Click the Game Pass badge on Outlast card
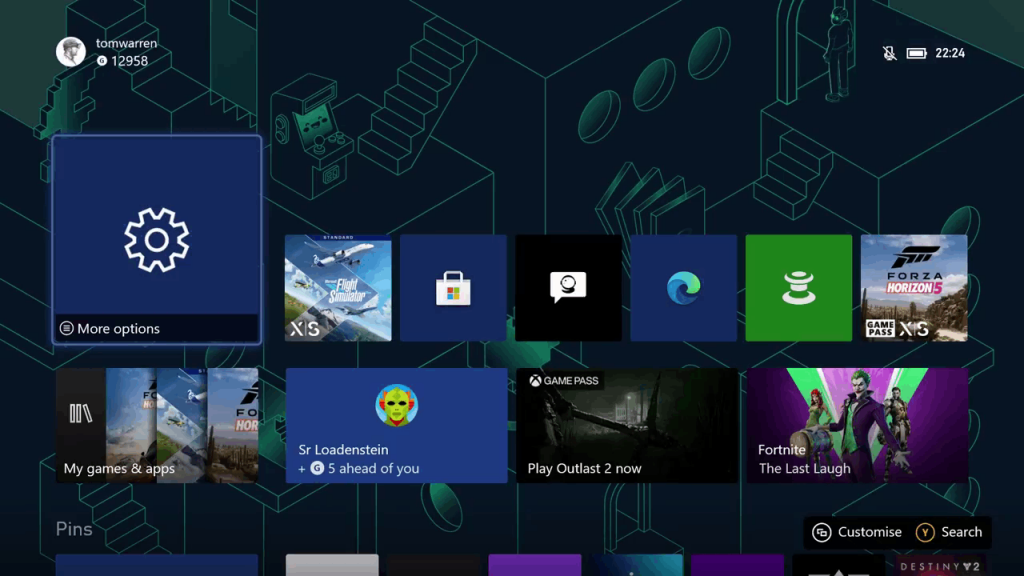The width and height of the screenshot is (1024, 576). [564, 381]
